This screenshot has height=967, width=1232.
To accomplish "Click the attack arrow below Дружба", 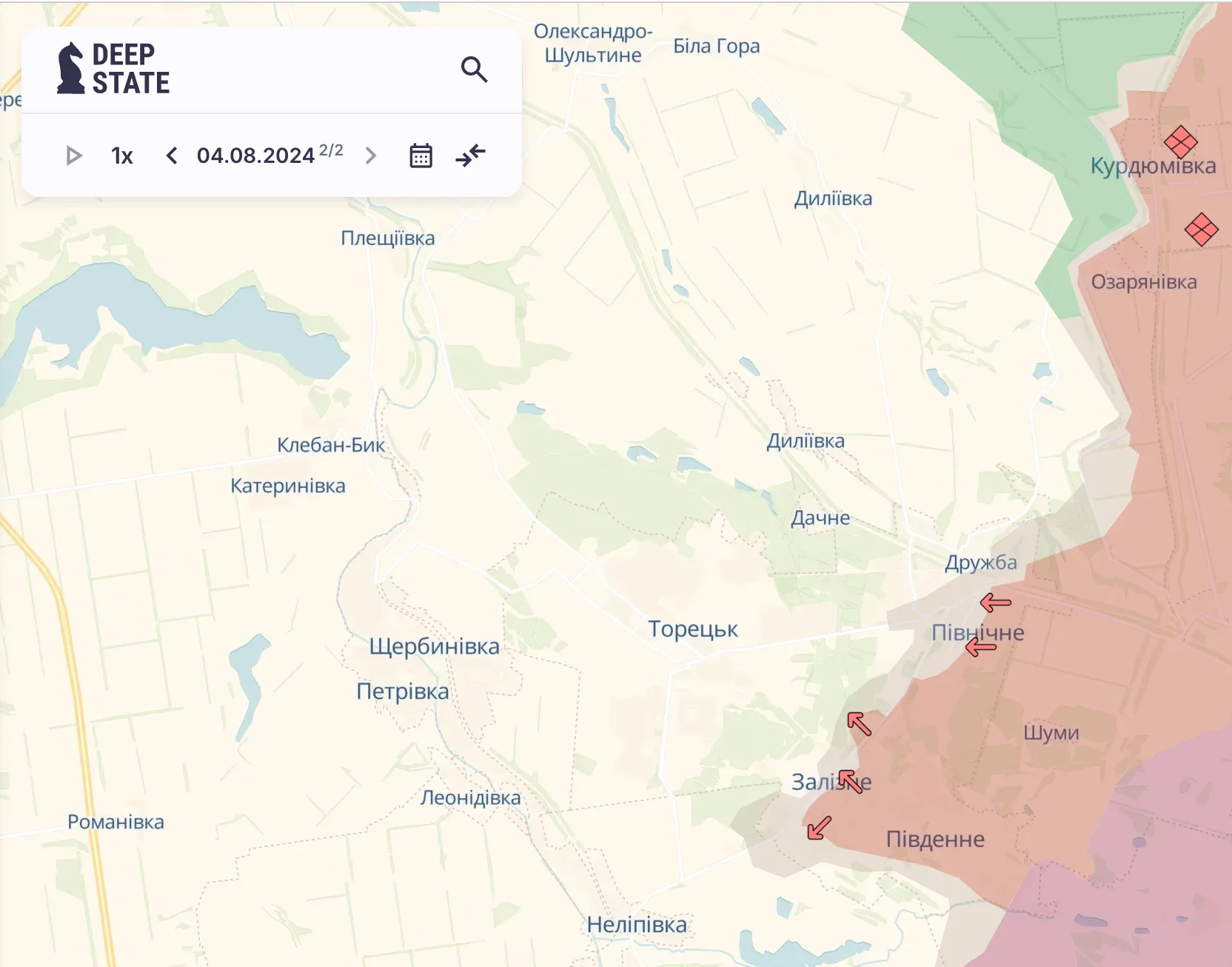I will pyautogui.click(x=996, y=603).
